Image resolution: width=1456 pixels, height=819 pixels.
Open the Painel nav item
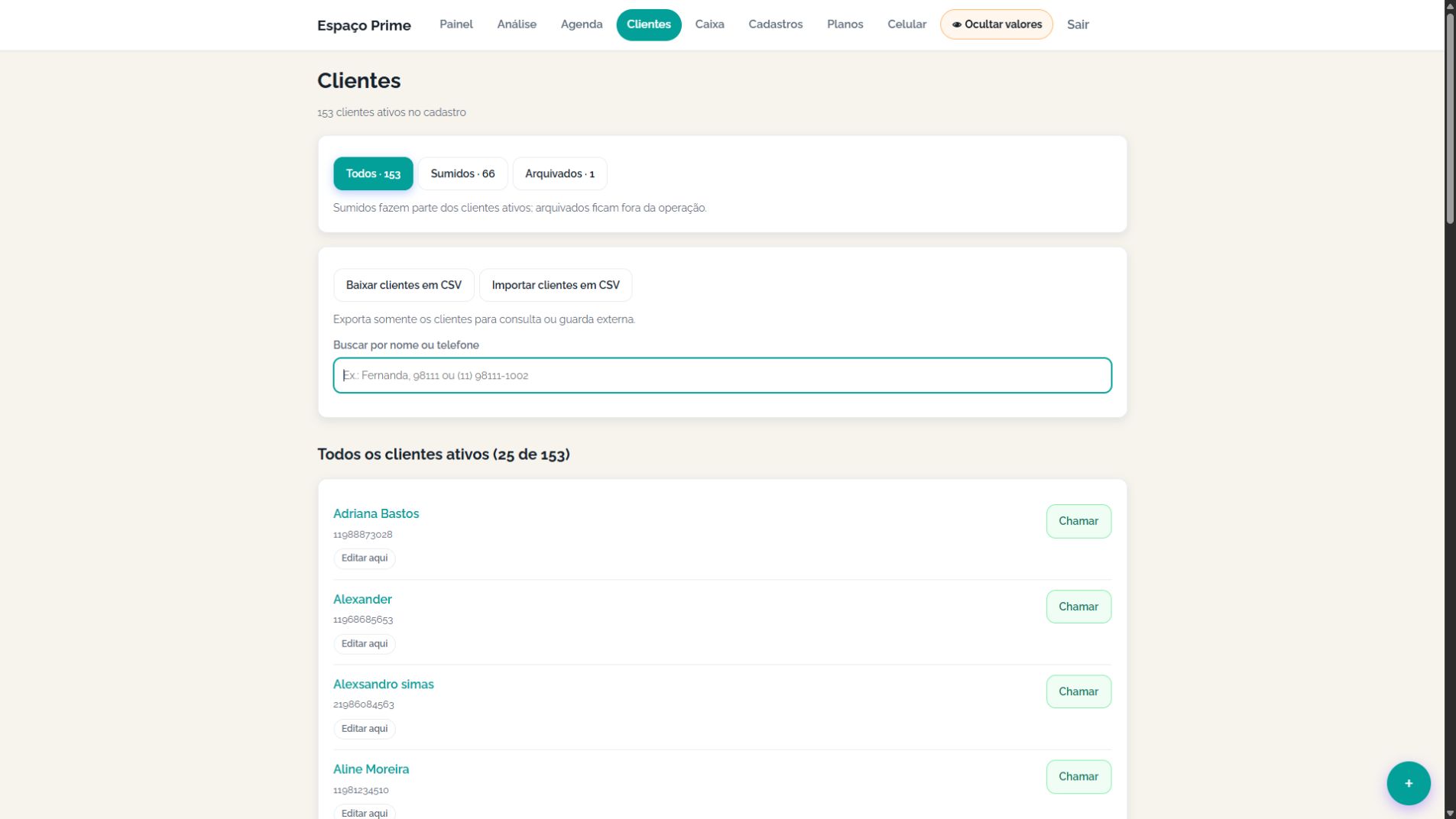(x=456, y=24)
